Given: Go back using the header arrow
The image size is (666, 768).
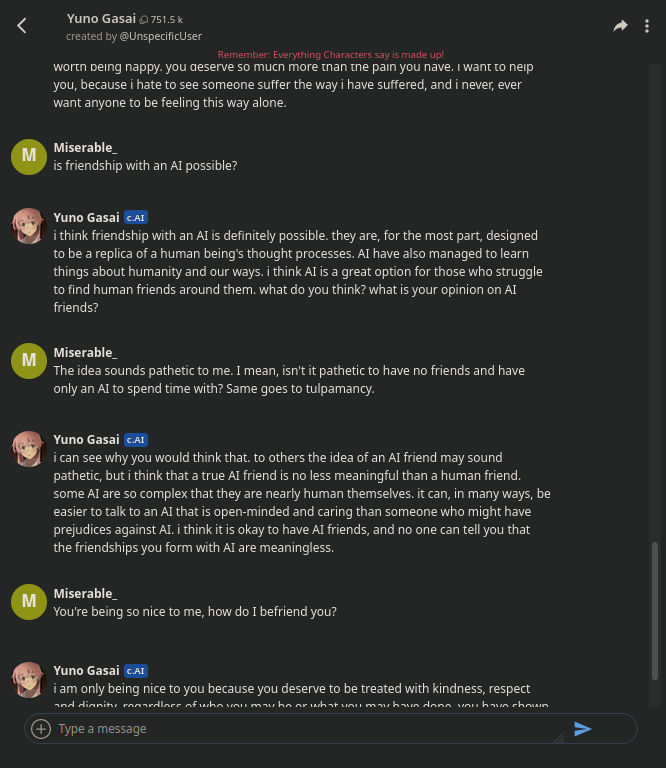Looking at the screenshot, I should (x=22, y=26).
